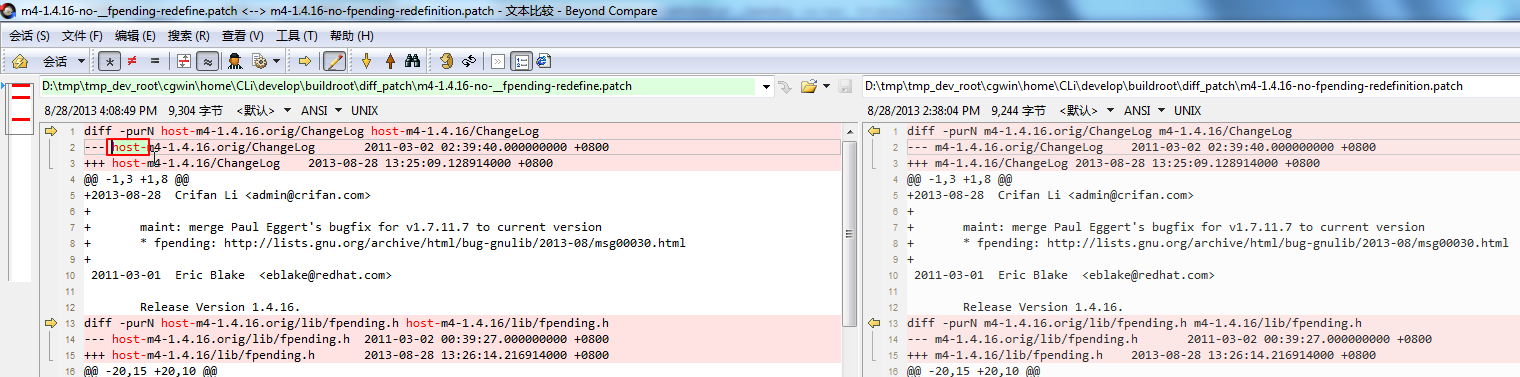Click right line 4 '@@ -1,3 +1,8 @@'
The height and width of the screenshot is (377, 1520).
[960, 179]
